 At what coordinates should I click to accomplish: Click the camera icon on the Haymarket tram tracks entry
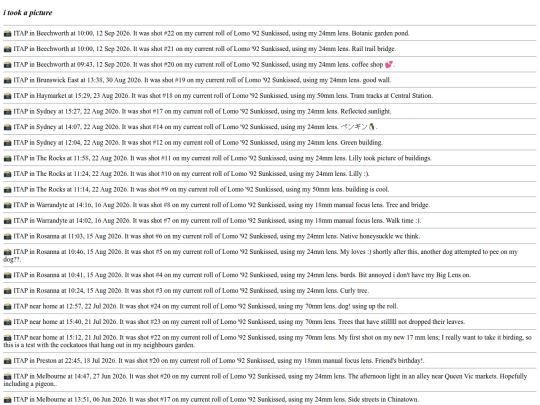7,96
